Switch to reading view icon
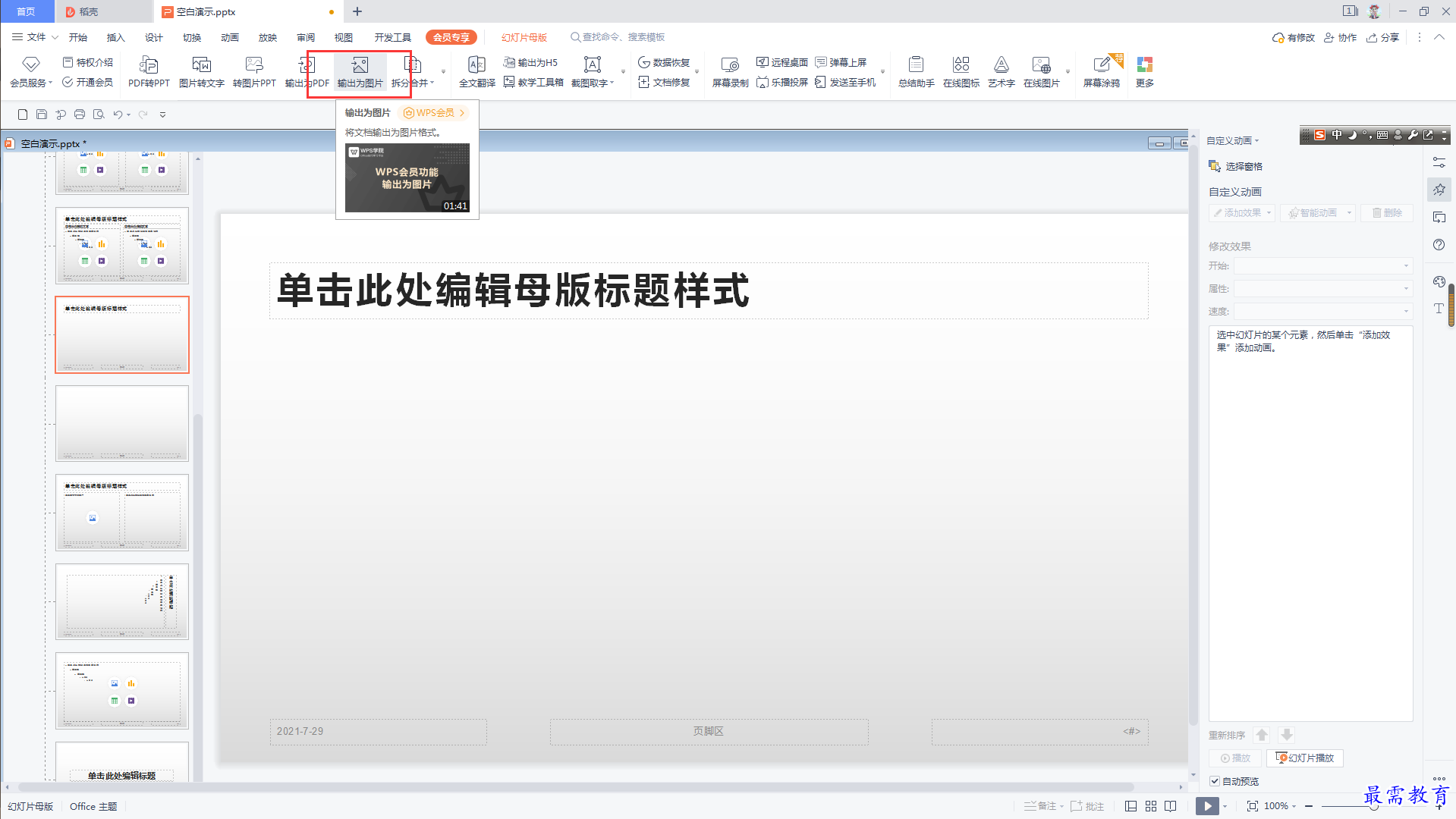The height and width of the screenshot is (819, 1456). pyautogui.click(x=1171, y=806)
